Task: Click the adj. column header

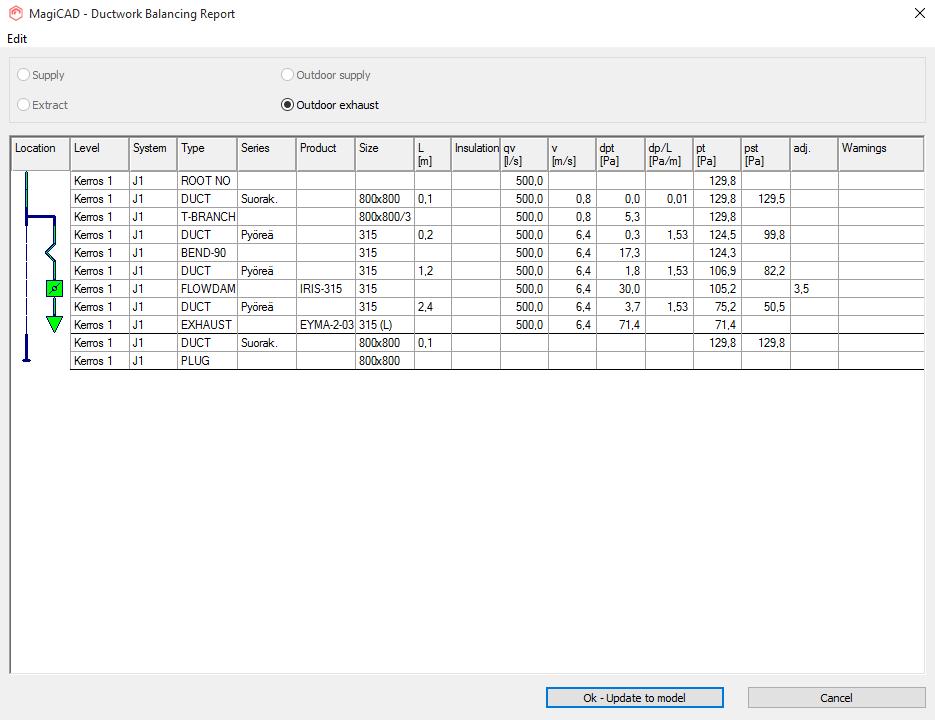Action: 815,154
